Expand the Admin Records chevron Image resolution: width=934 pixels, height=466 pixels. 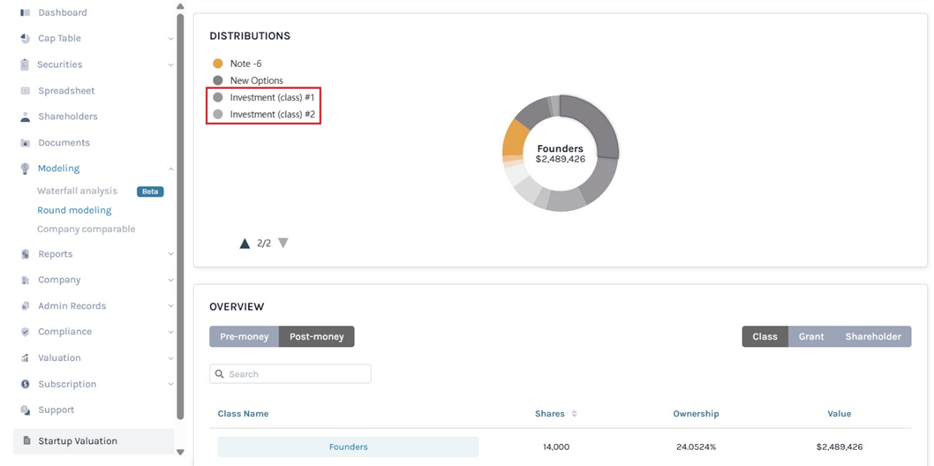coord(171,306)
